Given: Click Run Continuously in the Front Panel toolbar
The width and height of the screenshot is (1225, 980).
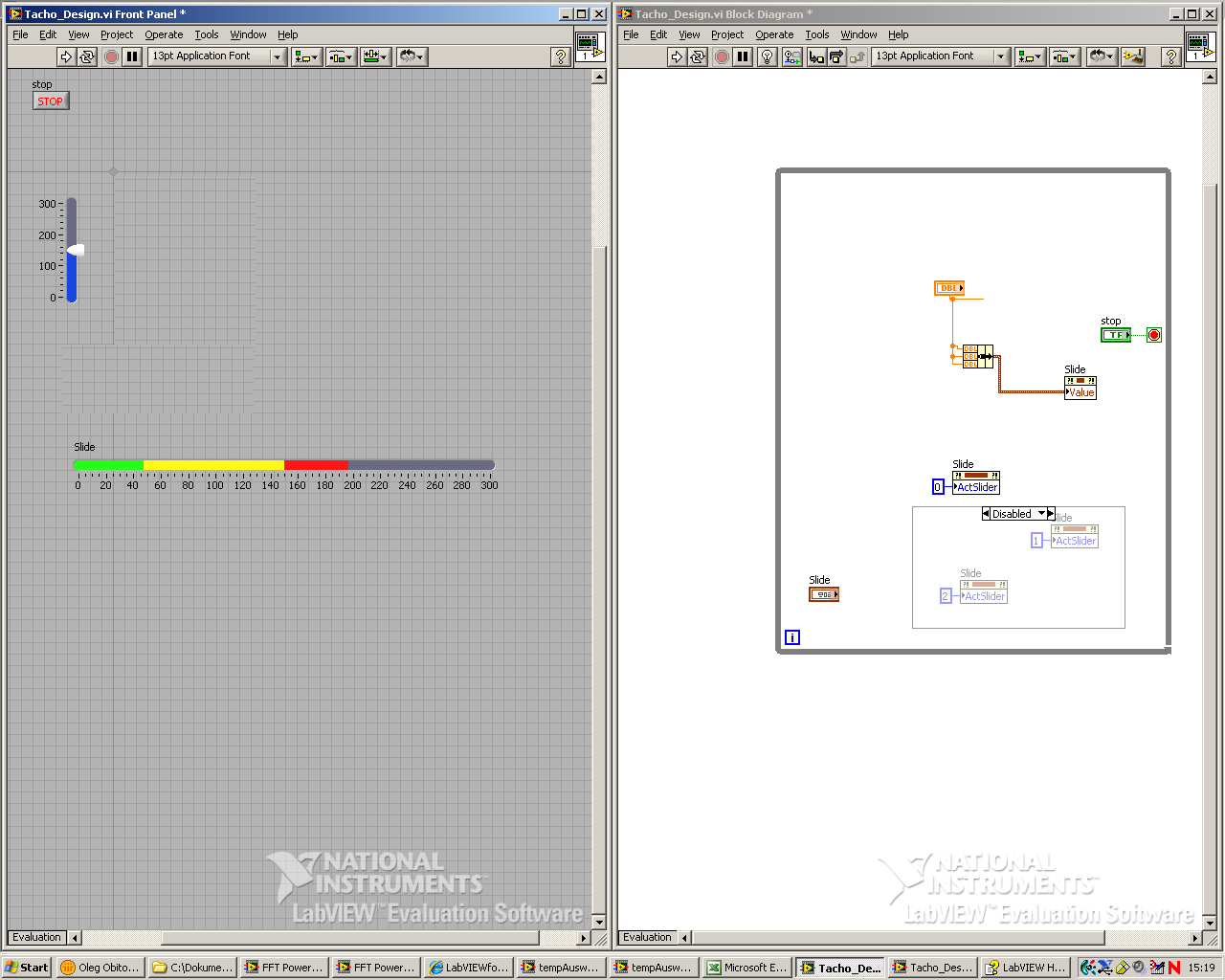Looking at the screenshot, I should click(x=87, y=56).
